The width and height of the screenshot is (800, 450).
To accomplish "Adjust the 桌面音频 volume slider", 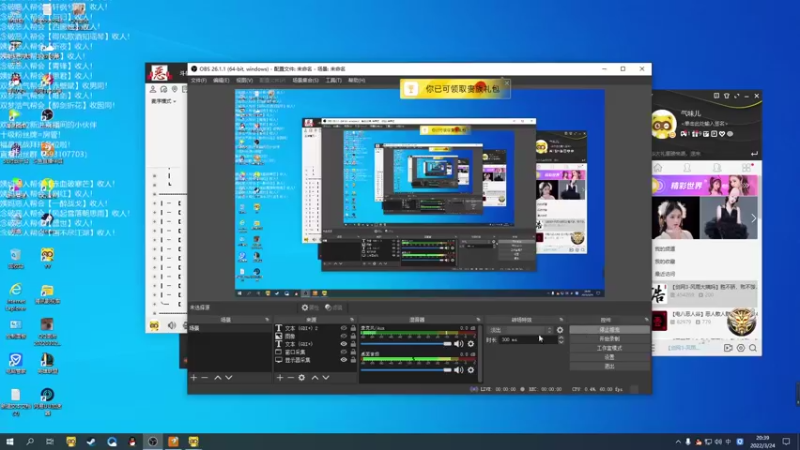I will pos(407,370).
